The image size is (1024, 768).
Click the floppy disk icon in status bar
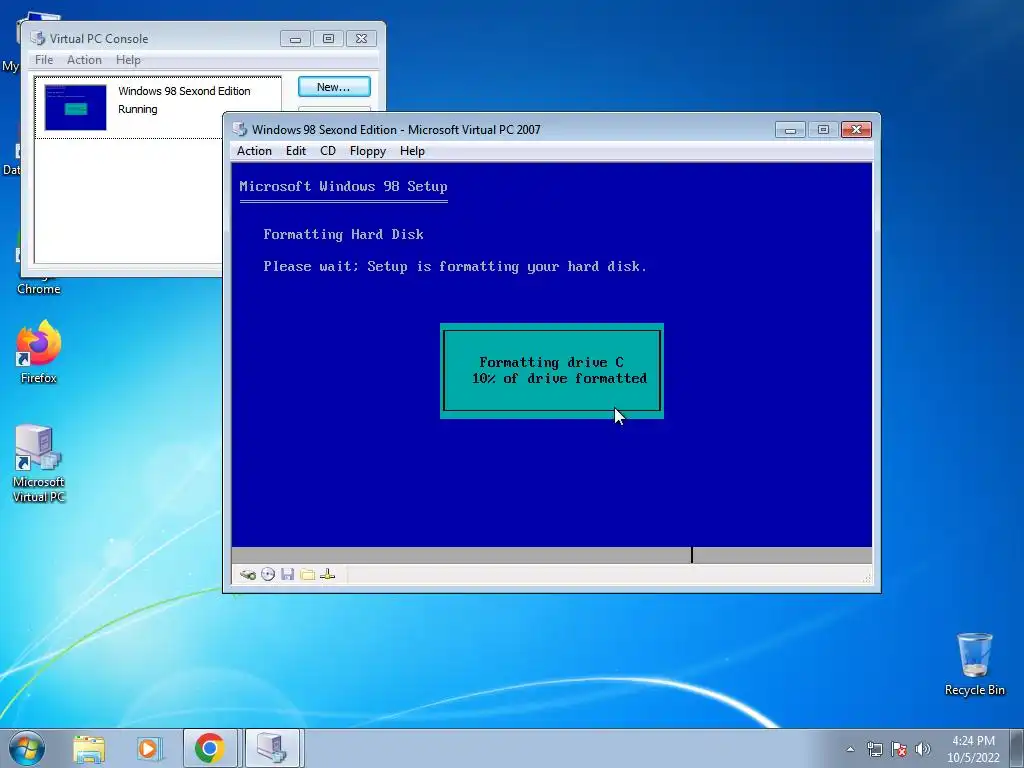[287, 574]
